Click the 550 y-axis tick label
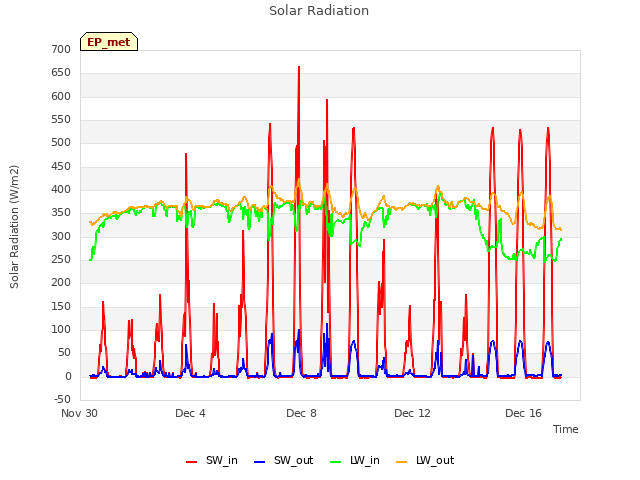The width and height of the screenshot is (640, 480). [61, 120]
